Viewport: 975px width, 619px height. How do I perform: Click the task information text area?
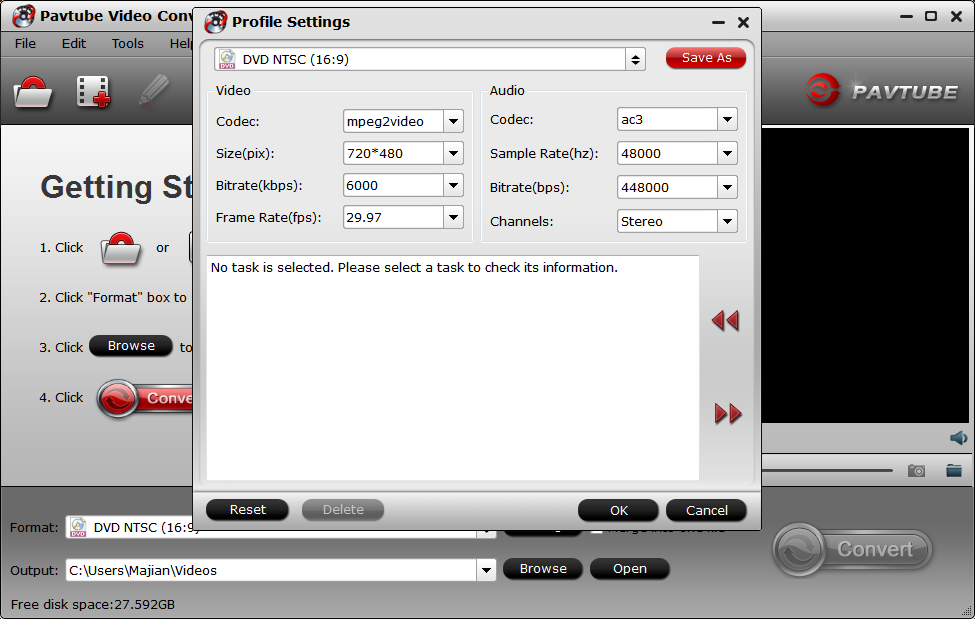[453, 368]
